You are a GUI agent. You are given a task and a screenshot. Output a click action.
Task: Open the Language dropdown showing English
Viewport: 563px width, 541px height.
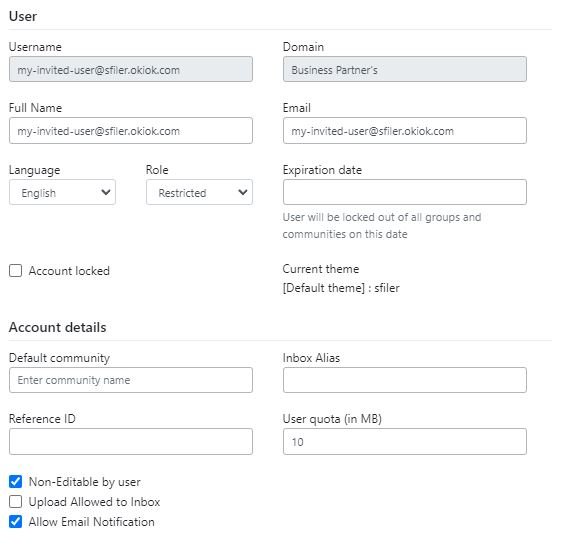point(62,192)
